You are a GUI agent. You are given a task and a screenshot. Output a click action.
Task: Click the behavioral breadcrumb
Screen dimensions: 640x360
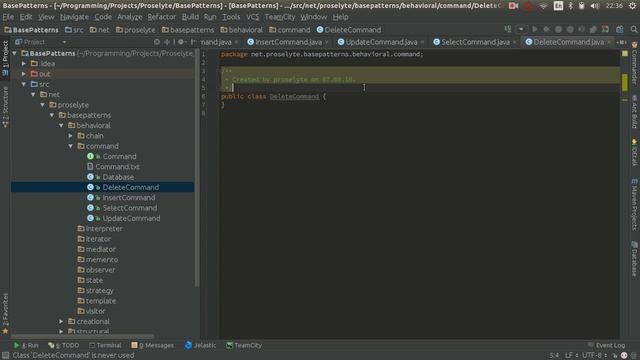coord(242,30)
